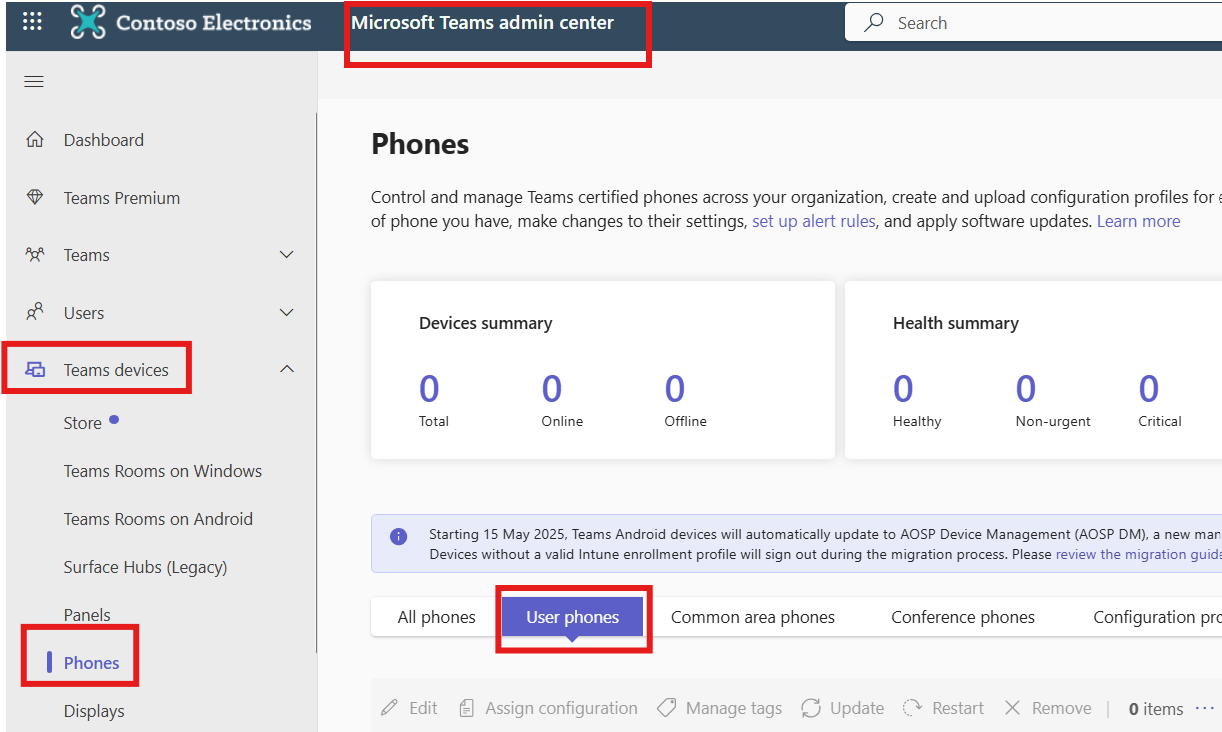Image resolution: width=1222 pixels, height=732 pixels.
Task: Click the info icon in migration banner
Action: [399, 536]
